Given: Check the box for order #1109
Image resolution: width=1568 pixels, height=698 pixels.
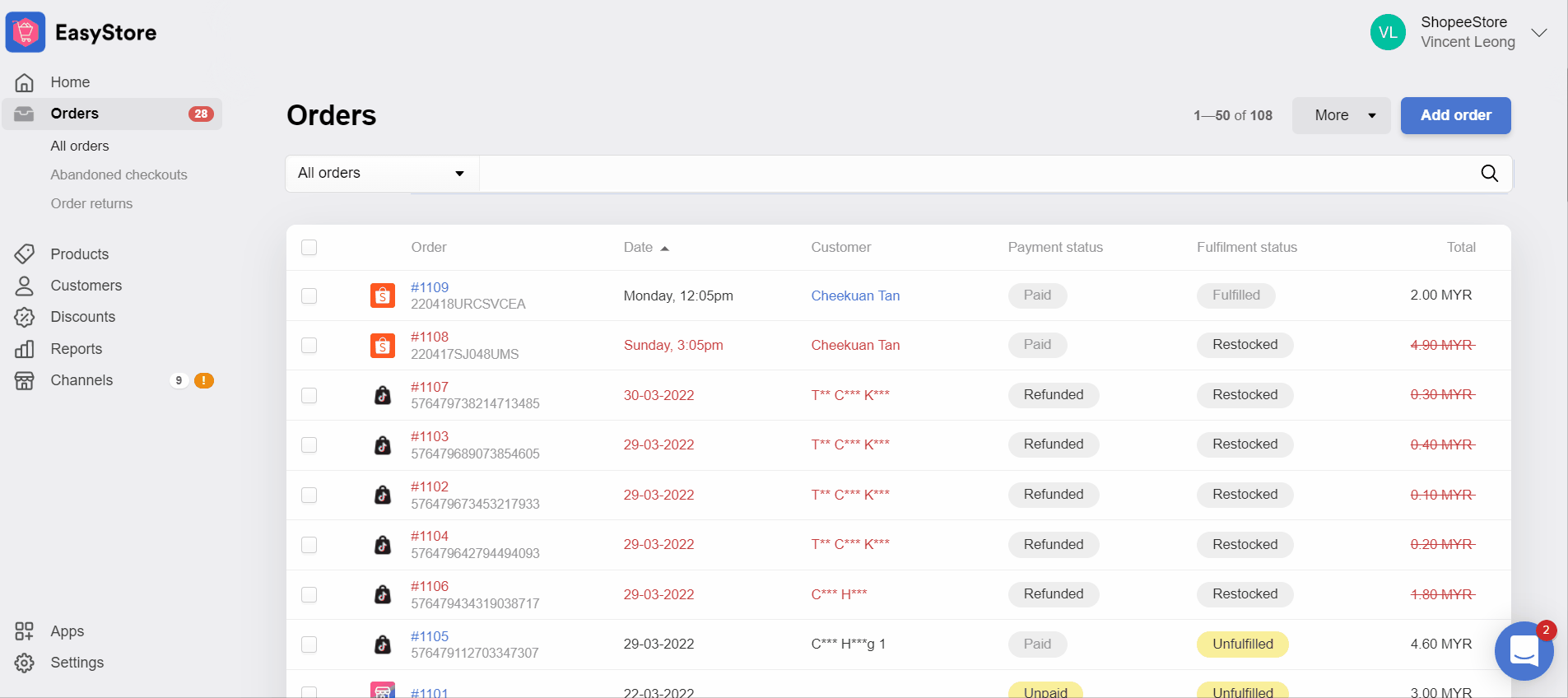Looking at the screenshot, I should click(309, 295).
